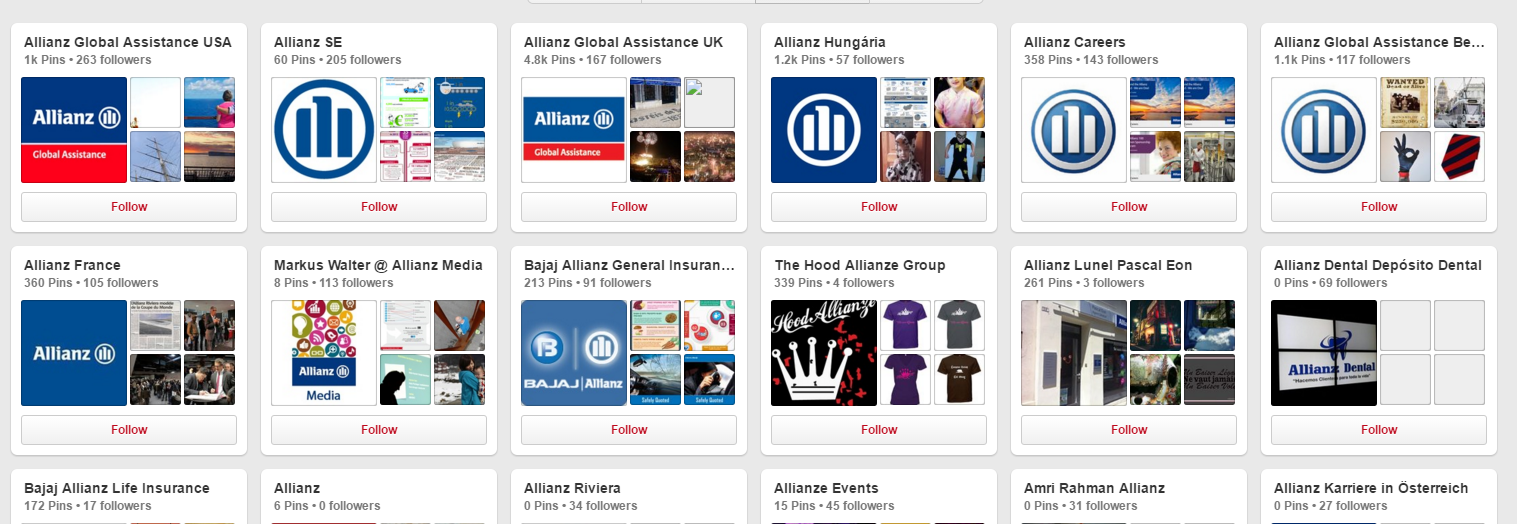The height and width of the screenshot is (524, 1517).
Task: Click the Bajaj Allianz Life Insurance title
Action: tap(117, 488)
